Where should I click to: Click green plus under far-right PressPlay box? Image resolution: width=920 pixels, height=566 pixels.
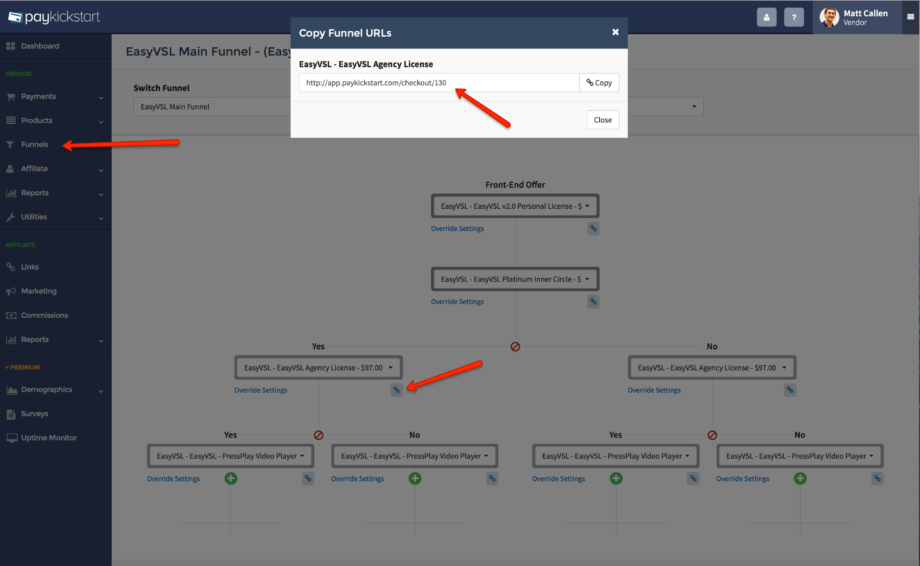coord(800,479)
